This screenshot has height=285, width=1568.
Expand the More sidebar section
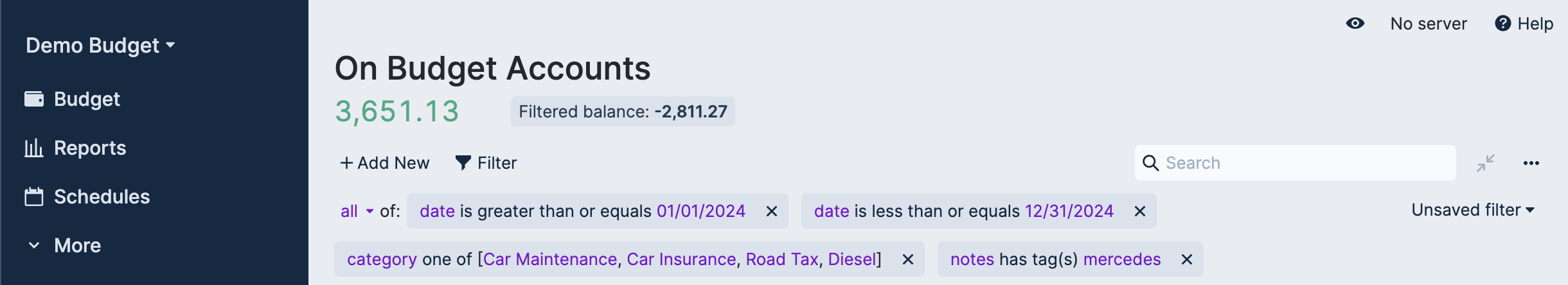click(x=64, y=245)
